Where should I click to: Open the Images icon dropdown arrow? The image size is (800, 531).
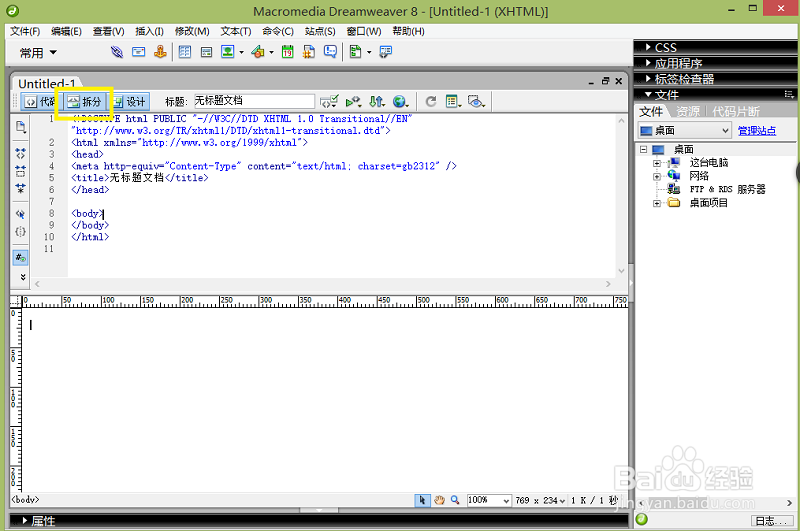pyautogui.click(x=241, y=52)
